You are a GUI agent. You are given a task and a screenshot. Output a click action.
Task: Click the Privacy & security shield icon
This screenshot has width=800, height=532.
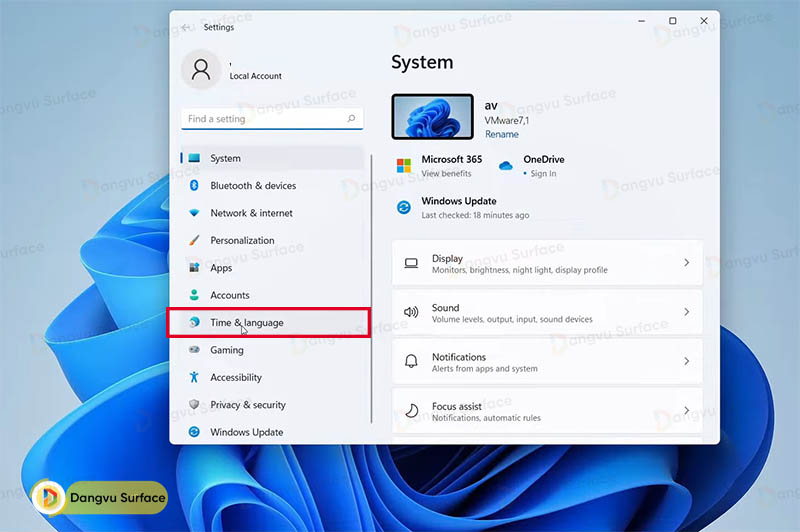(x=194, y=404)
